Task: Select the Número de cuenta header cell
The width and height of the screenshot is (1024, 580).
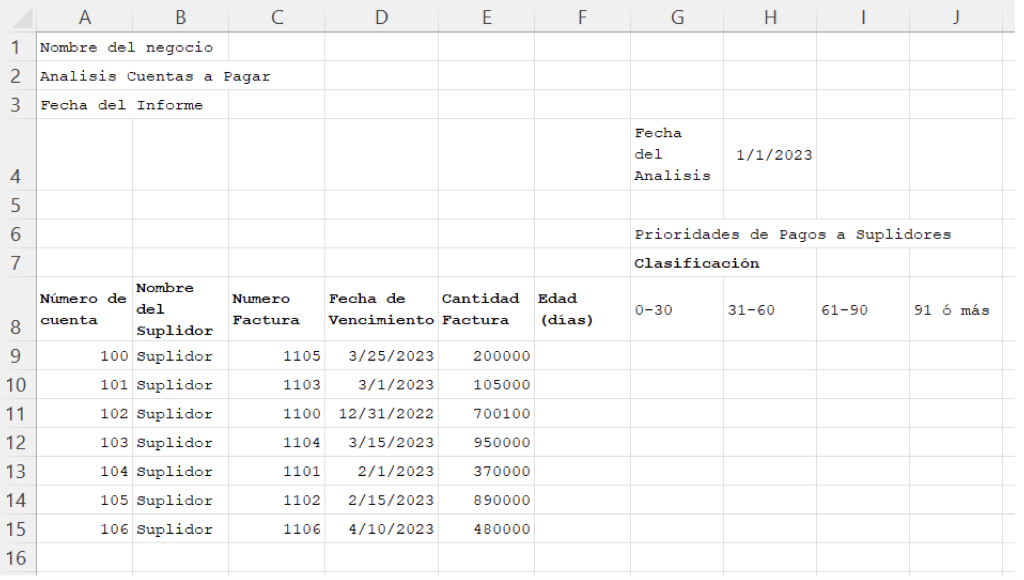Action: [x=85, y=308]
